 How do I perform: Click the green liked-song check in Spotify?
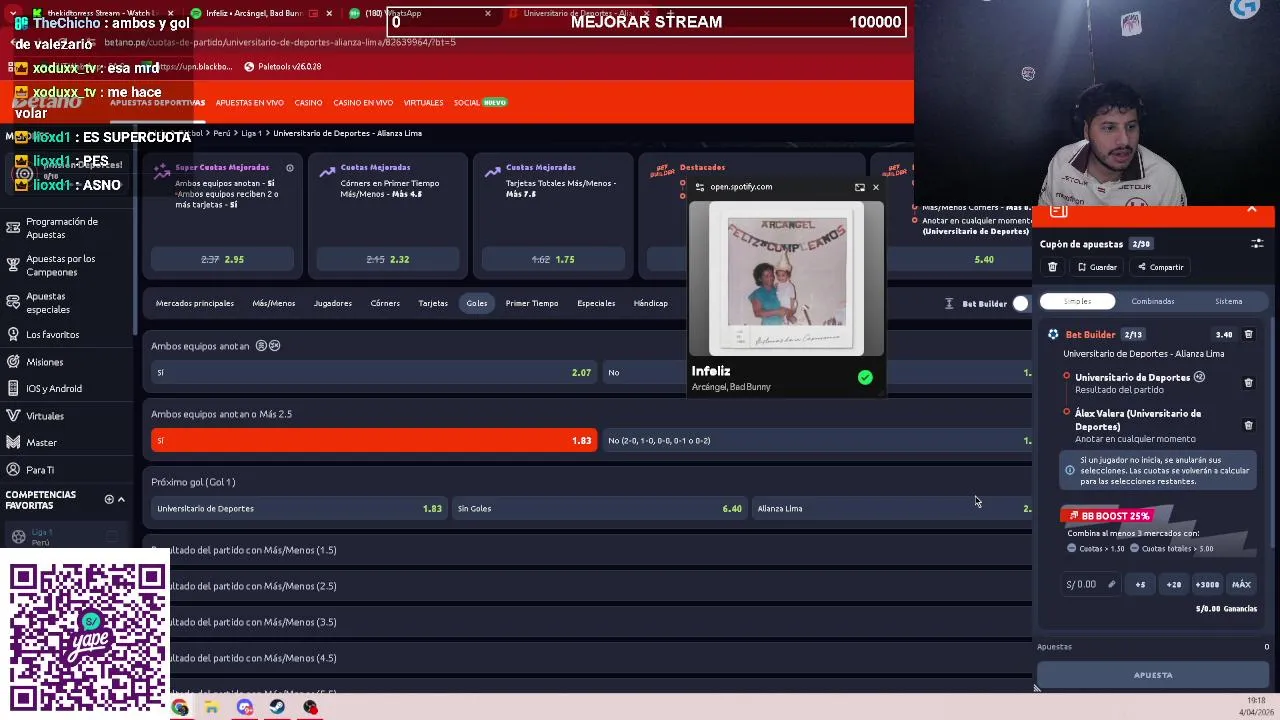click(x=865, y=377)
